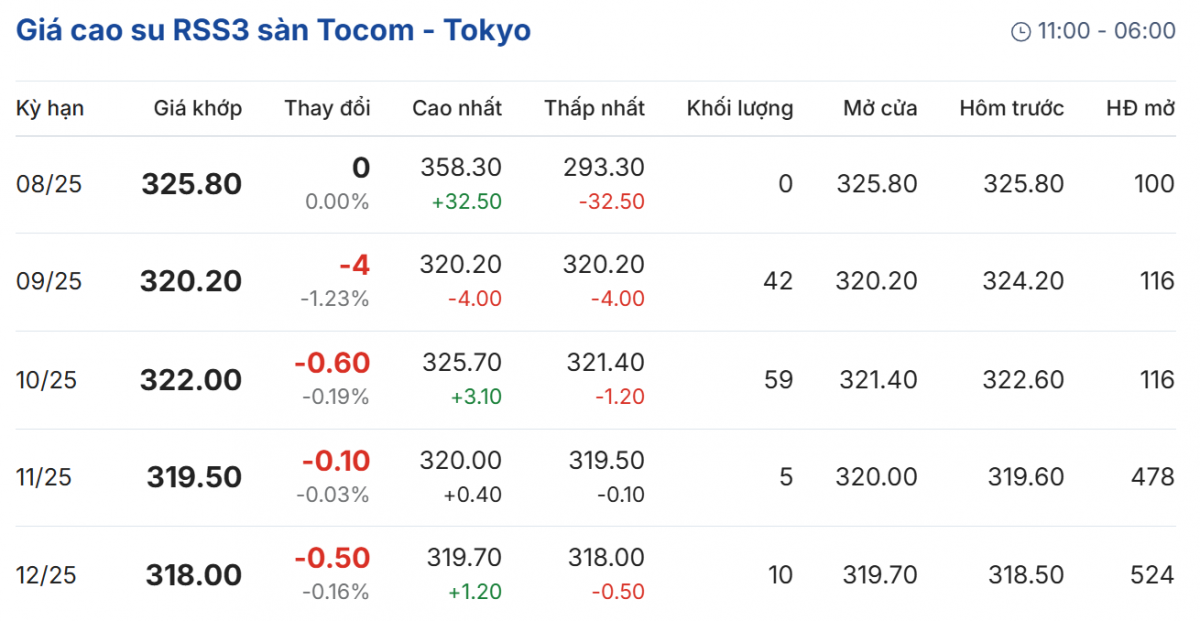Image resolution: width=1200 pixels, height=621 pixels.
Task: Click the Cao nhất column header
Action: (x=457, y=108)
